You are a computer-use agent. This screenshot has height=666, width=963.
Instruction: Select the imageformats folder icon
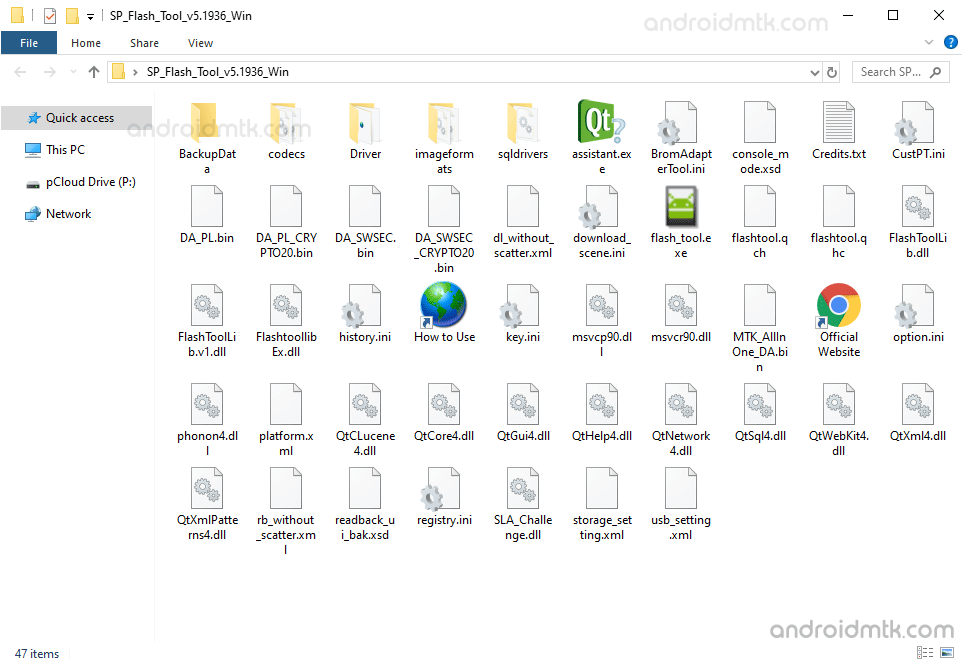pyautogui.click(x=444, y=123)
